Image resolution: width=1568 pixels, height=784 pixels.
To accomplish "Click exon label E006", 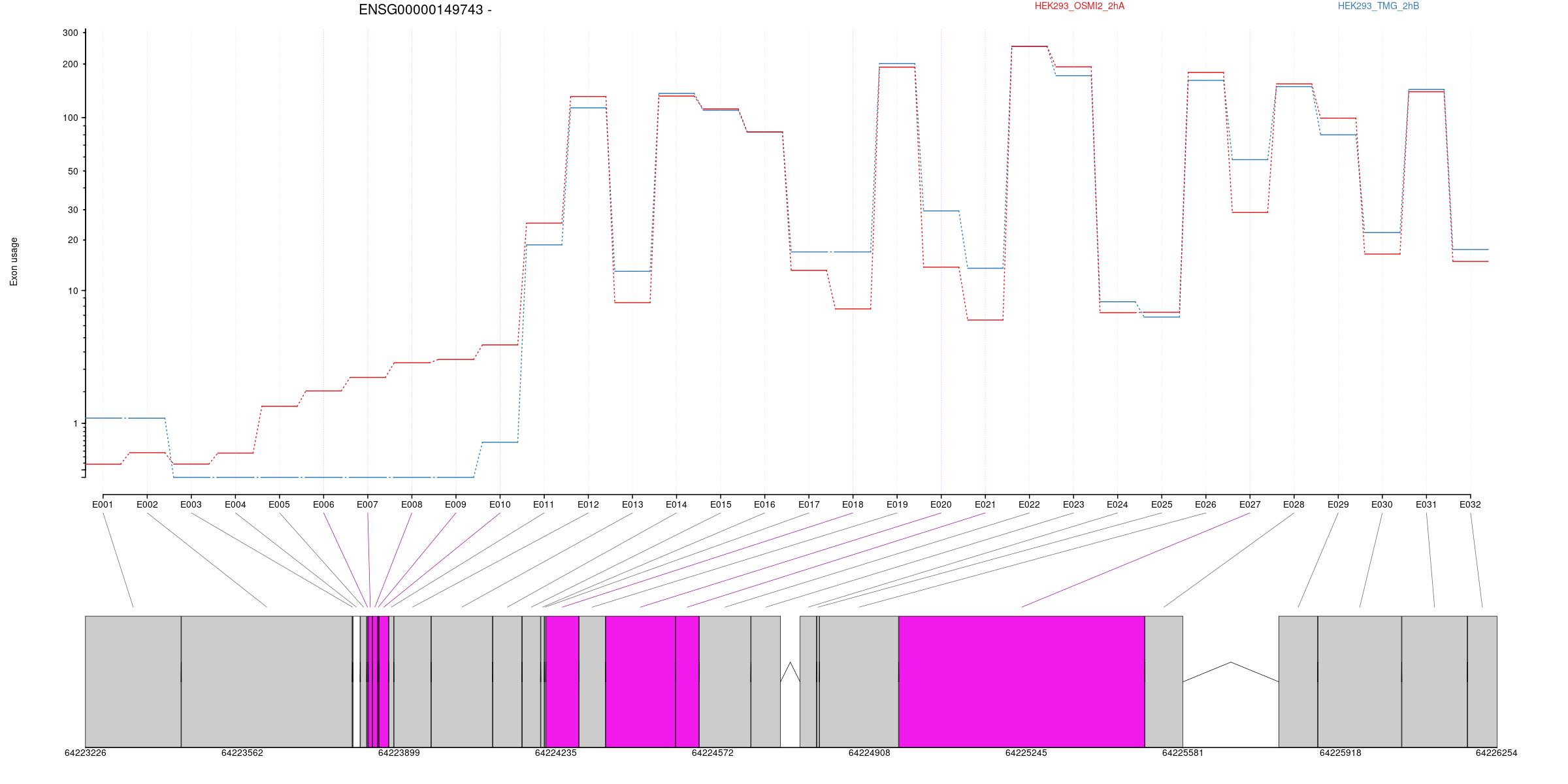I will 323,504.
